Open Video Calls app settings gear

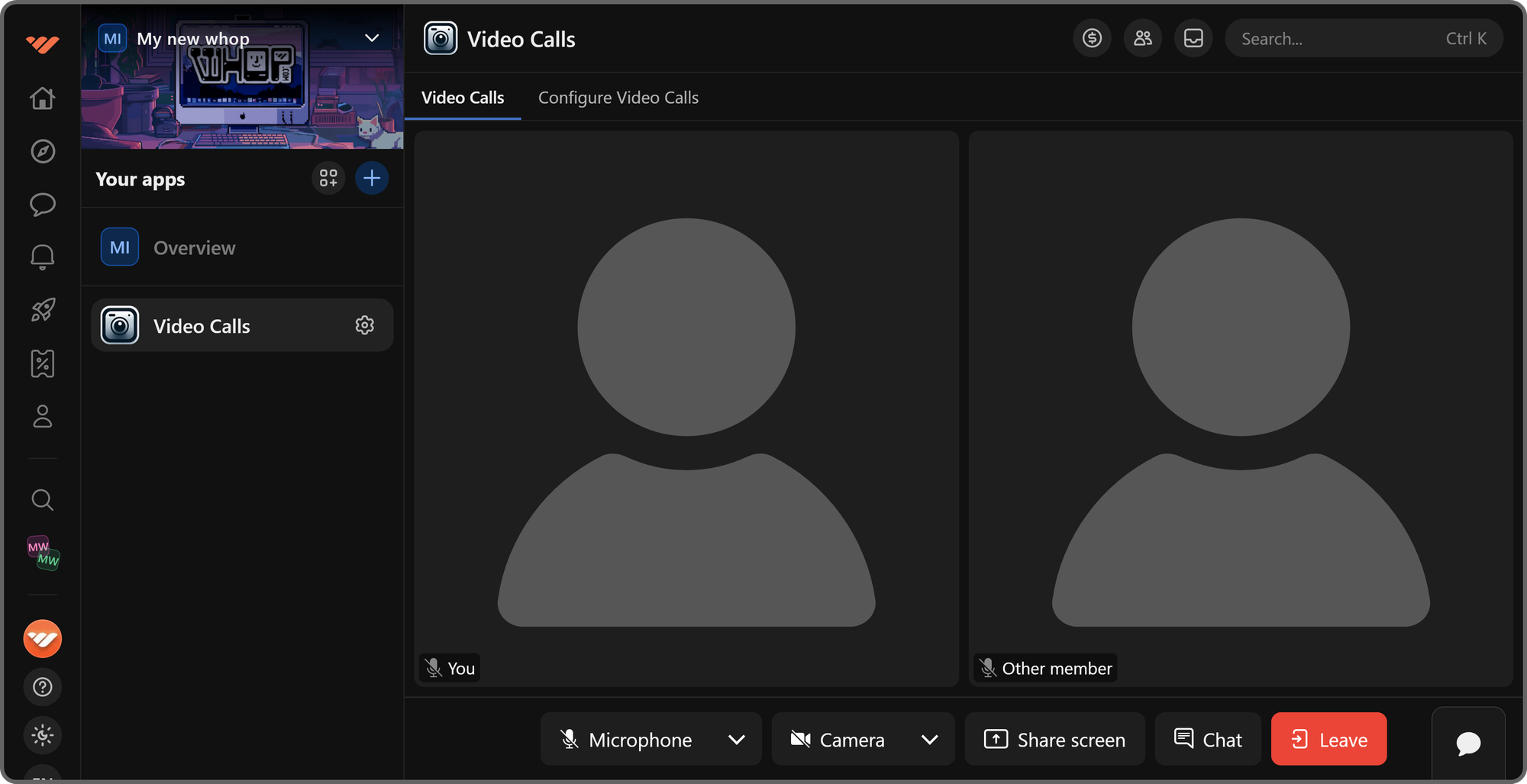[365, 324]
